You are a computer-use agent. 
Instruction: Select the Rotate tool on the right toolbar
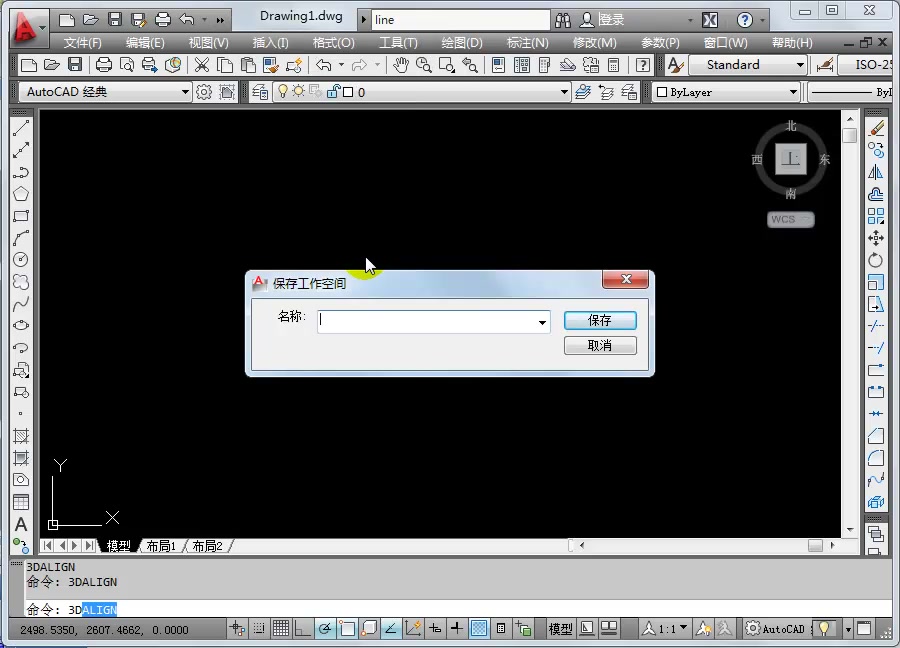coord(876,260)
